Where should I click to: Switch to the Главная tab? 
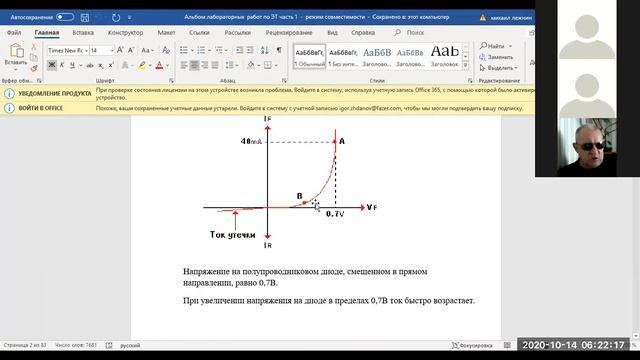[x=47, y=33]
